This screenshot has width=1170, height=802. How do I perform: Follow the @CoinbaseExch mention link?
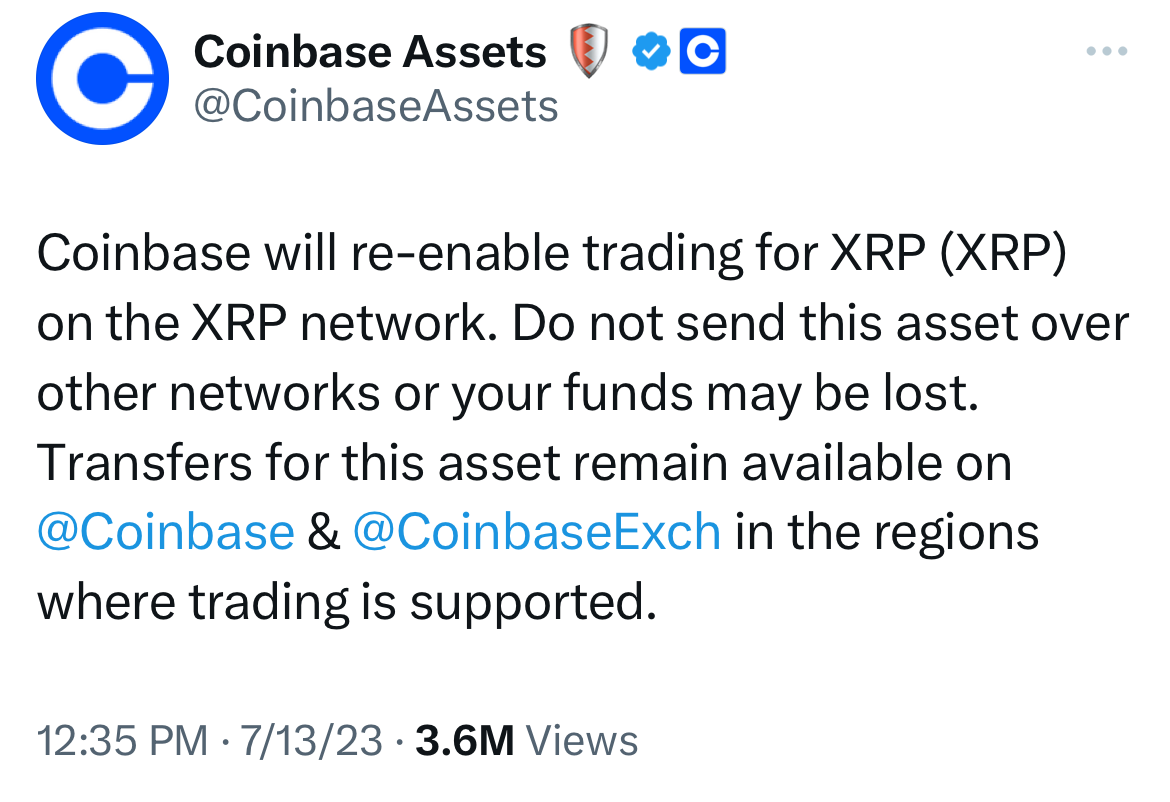tap(536, 532)
